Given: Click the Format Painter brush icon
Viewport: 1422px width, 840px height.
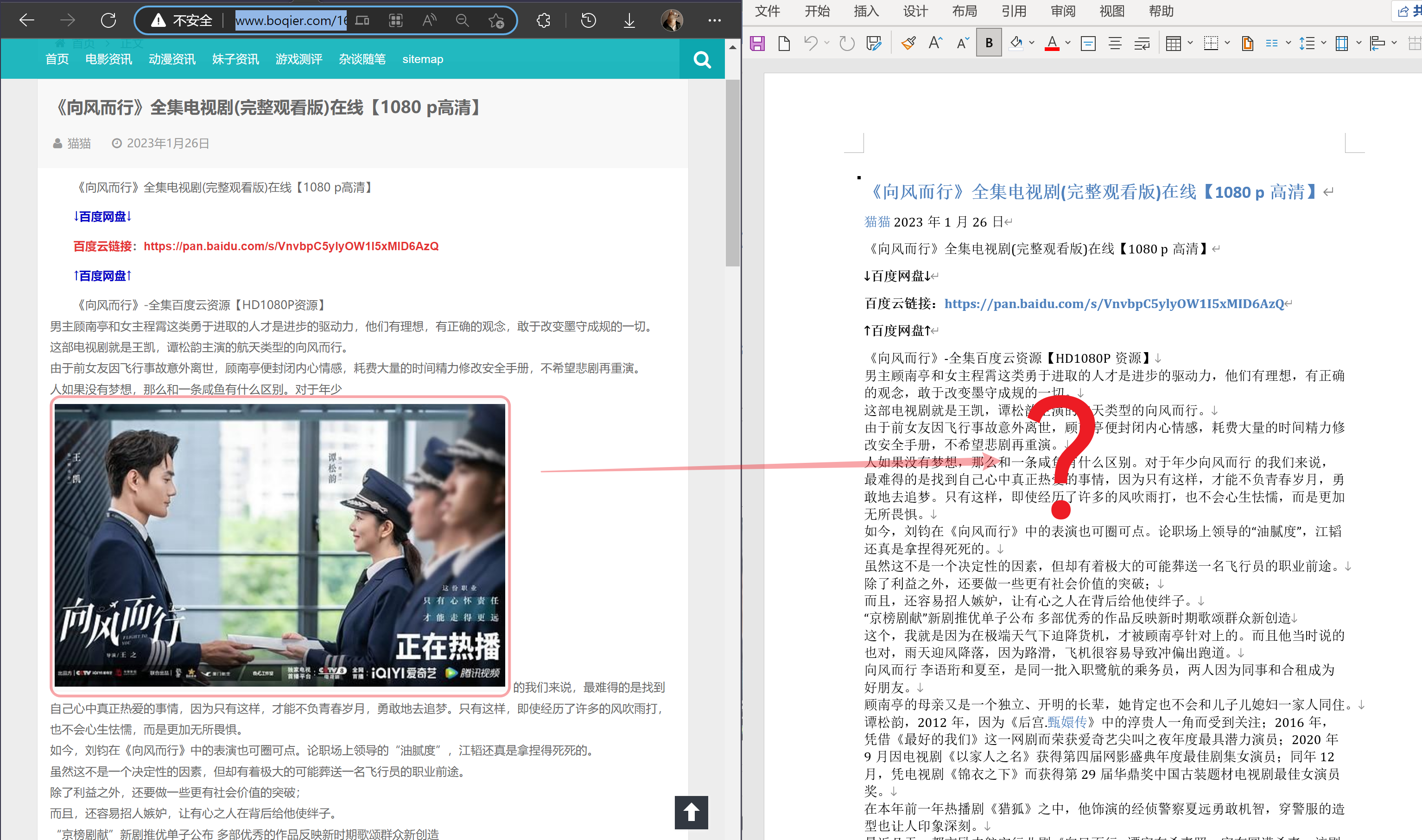Looking at the screenshot, I should 908,44.
